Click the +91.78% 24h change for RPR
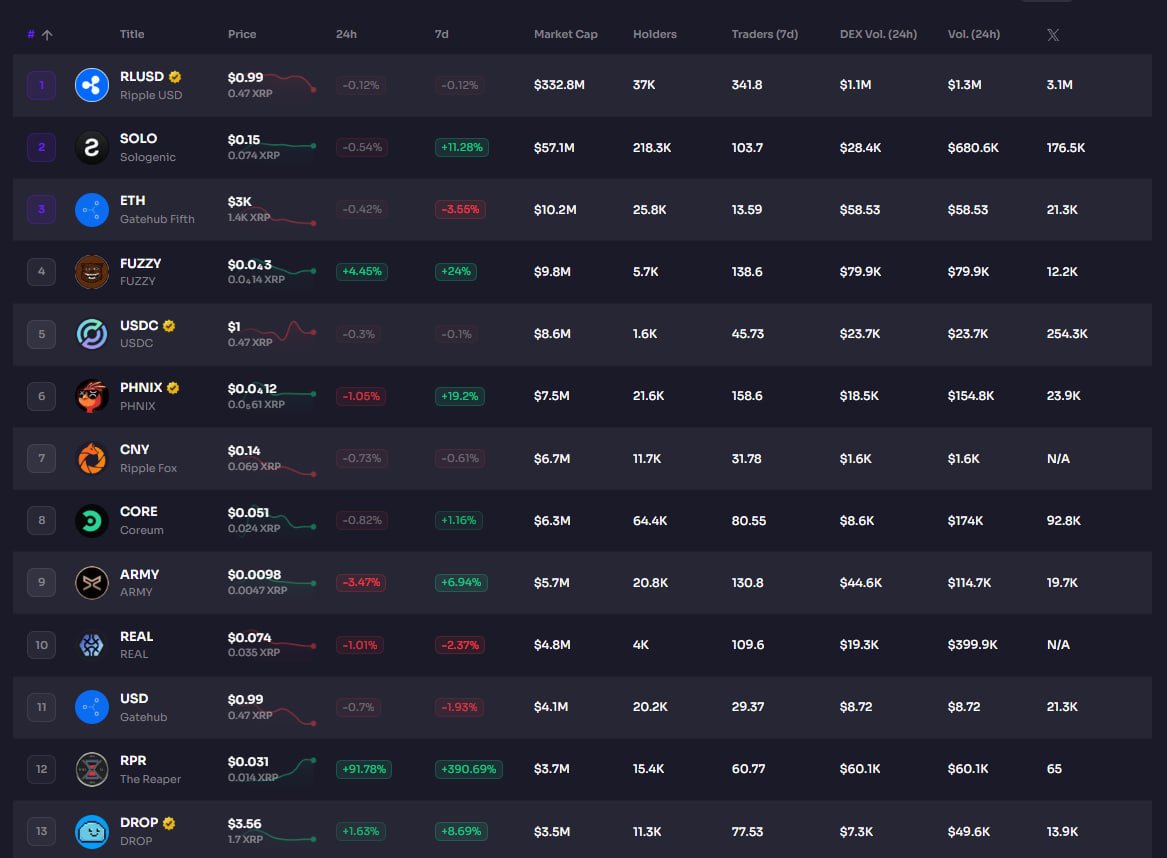 pyautogui.click(x=364, y=769)
